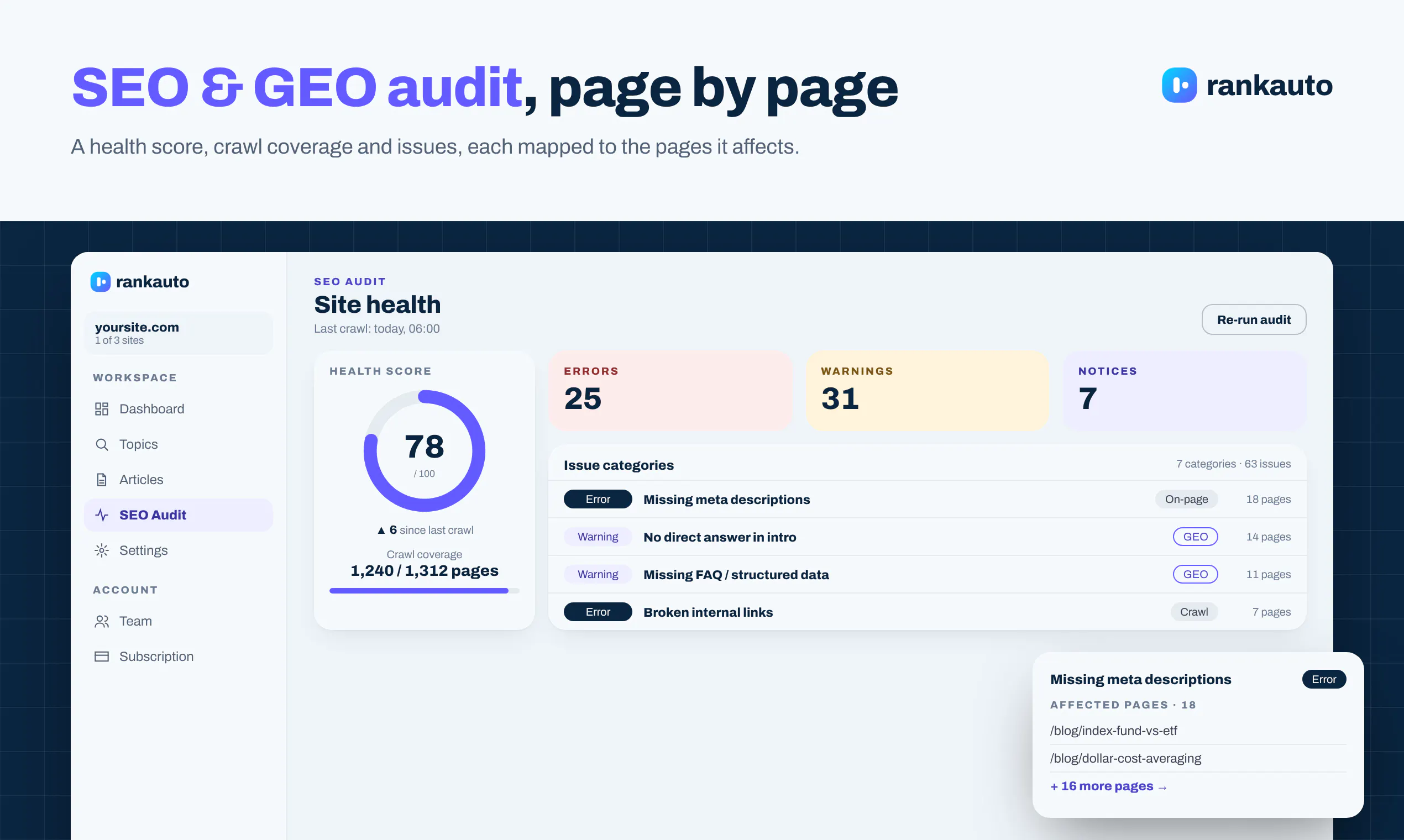Click the Articles document icon
1404x840 pixels.
tap(101, 480)
